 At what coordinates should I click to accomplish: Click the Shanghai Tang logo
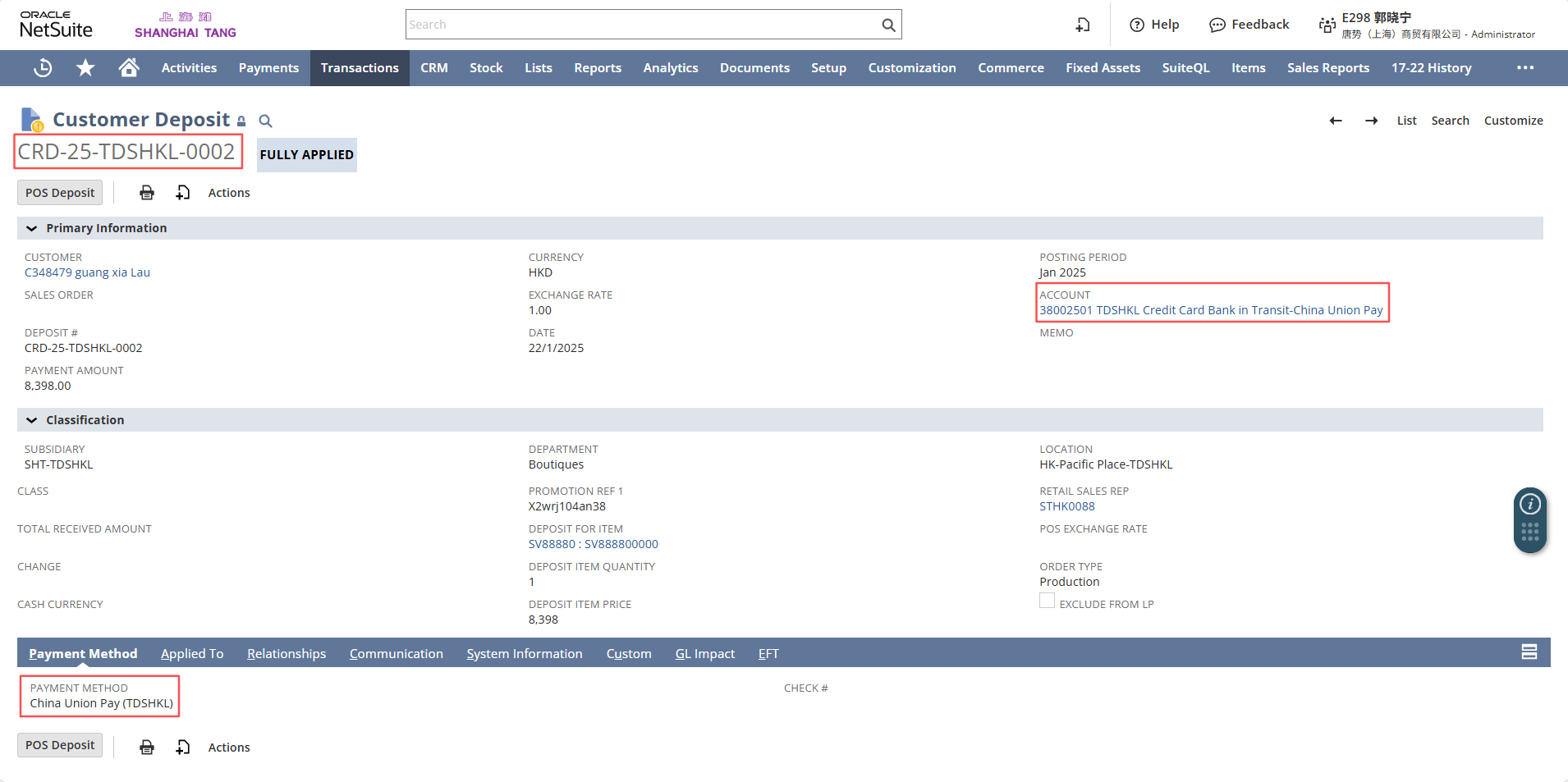pyautogui.click(x=186, y=25)
